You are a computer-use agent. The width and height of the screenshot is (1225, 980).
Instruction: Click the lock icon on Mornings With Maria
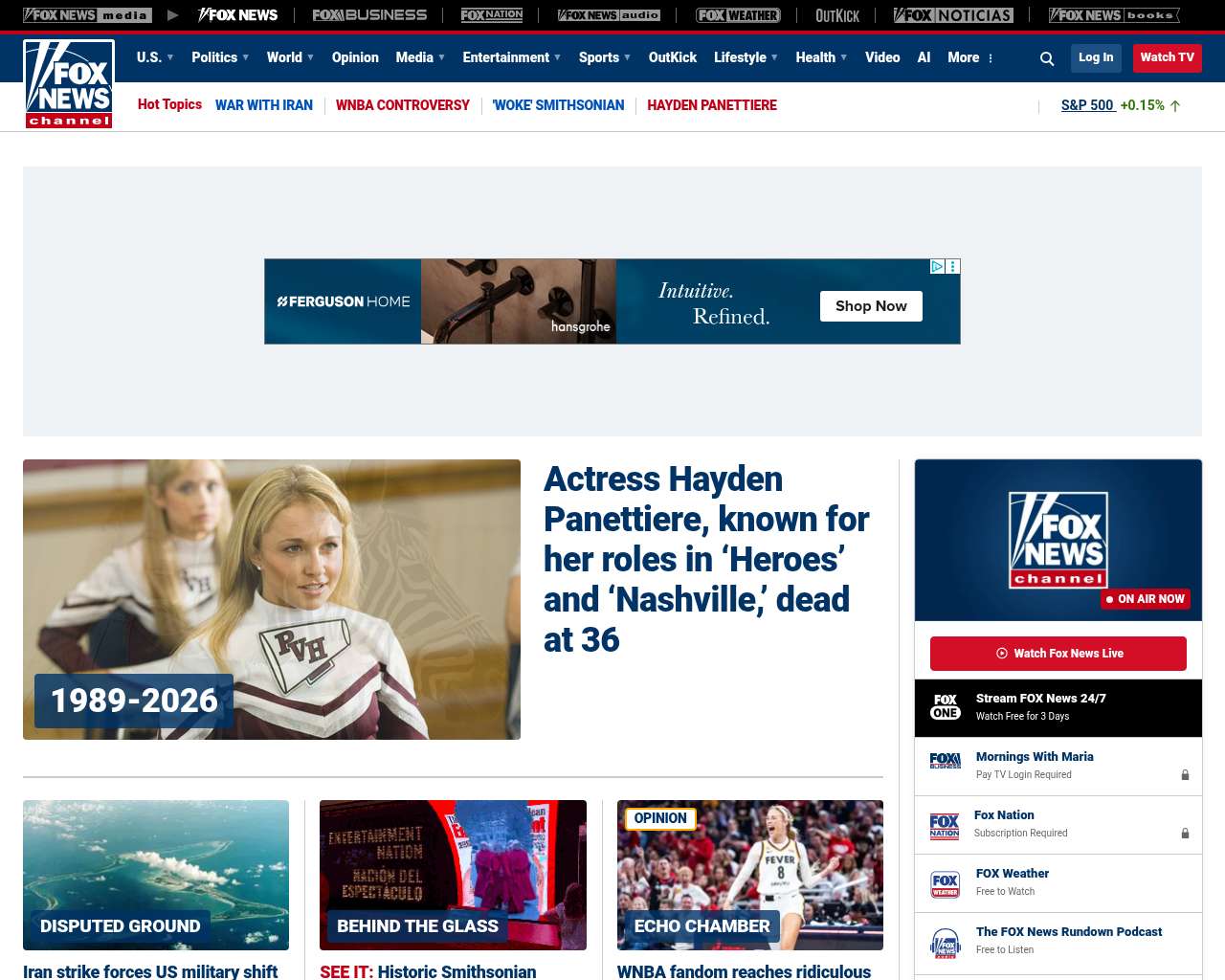[1185, 775]
